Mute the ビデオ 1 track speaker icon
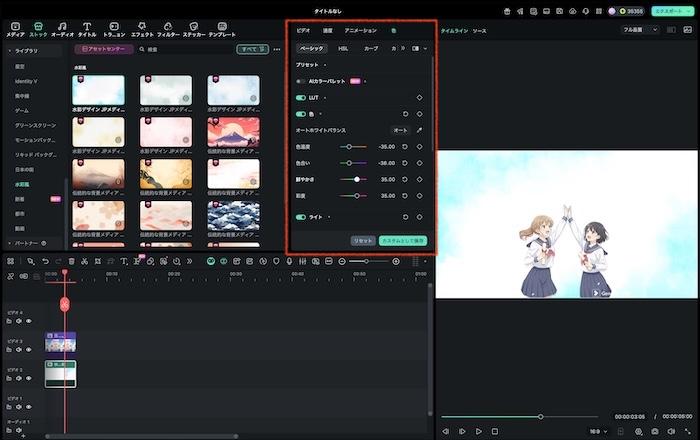 coord(19,407)
